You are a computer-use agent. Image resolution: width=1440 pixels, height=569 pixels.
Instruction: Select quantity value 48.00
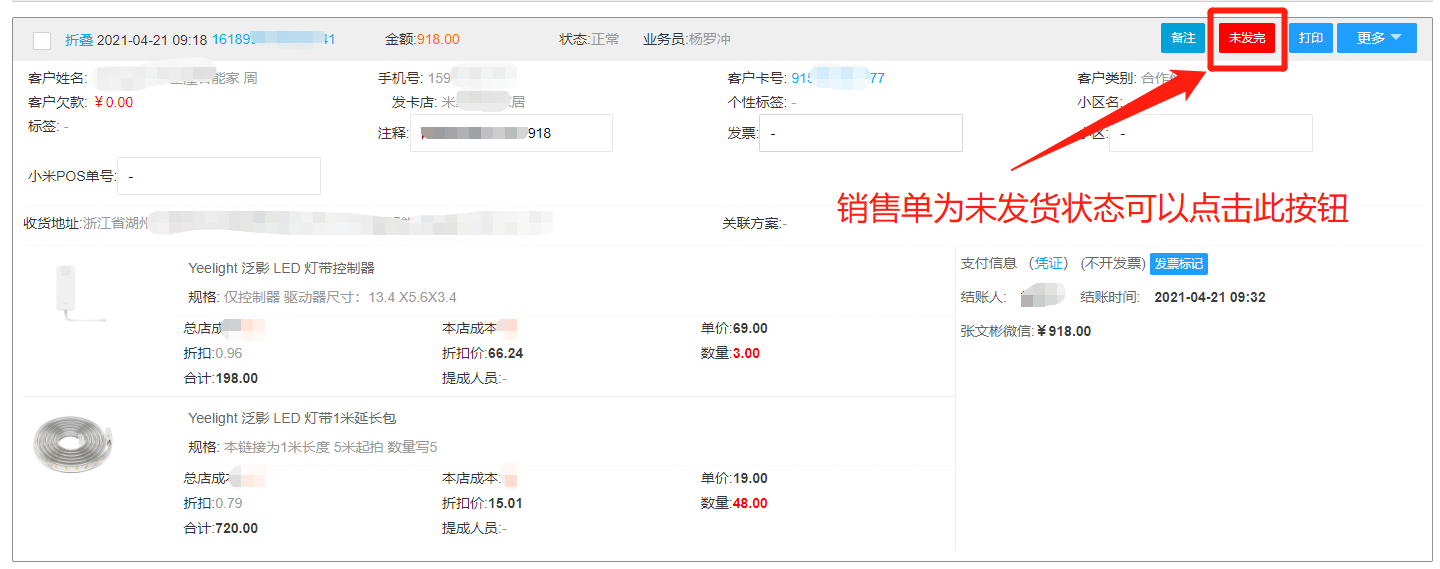point(750,503)
